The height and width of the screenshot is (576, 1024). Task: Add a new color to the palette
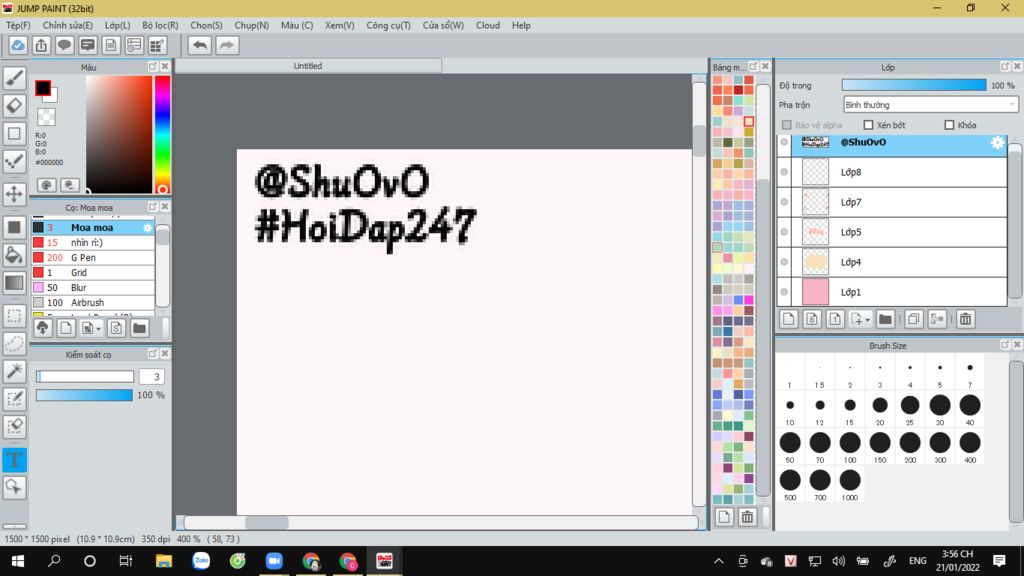[724, 517]
